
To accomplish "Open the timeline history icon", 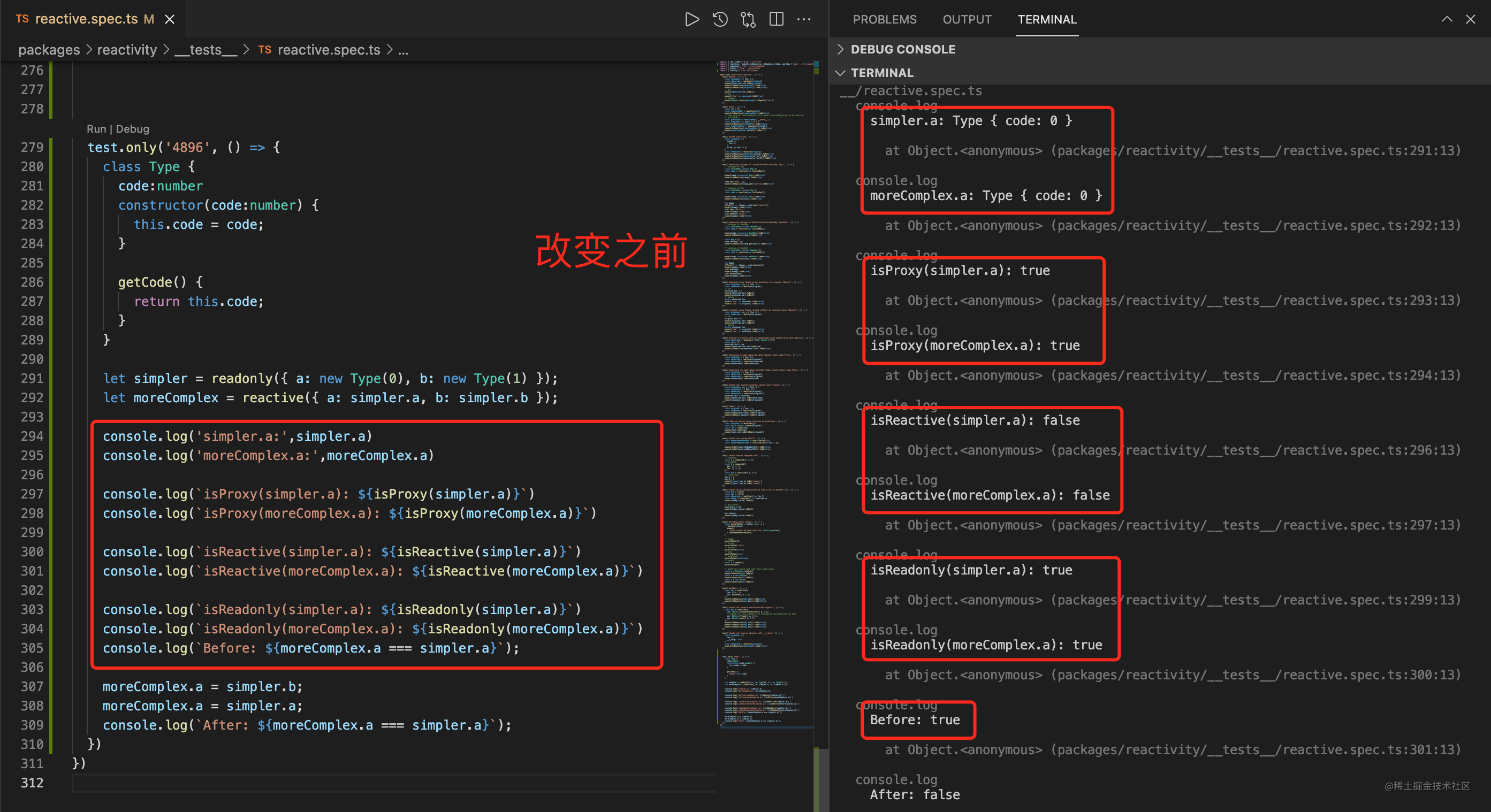I will click(720, 19).
